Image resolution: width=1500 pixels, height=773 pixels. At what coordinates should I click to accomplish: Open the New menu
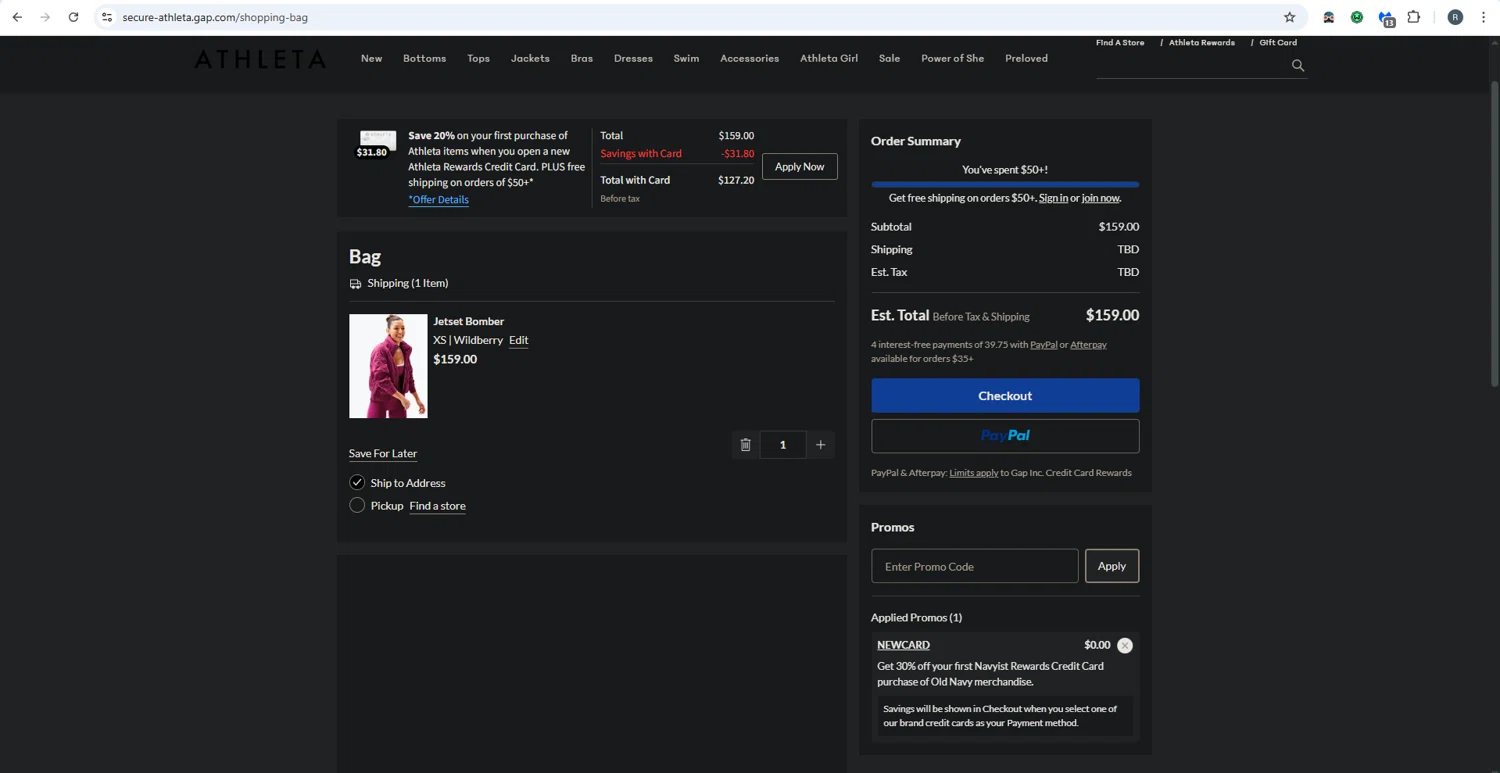coord(371,58)
